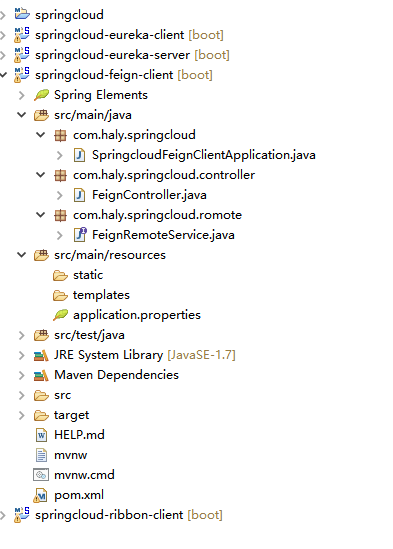Click the Maven Dependencies library icon

coord(41,375)
